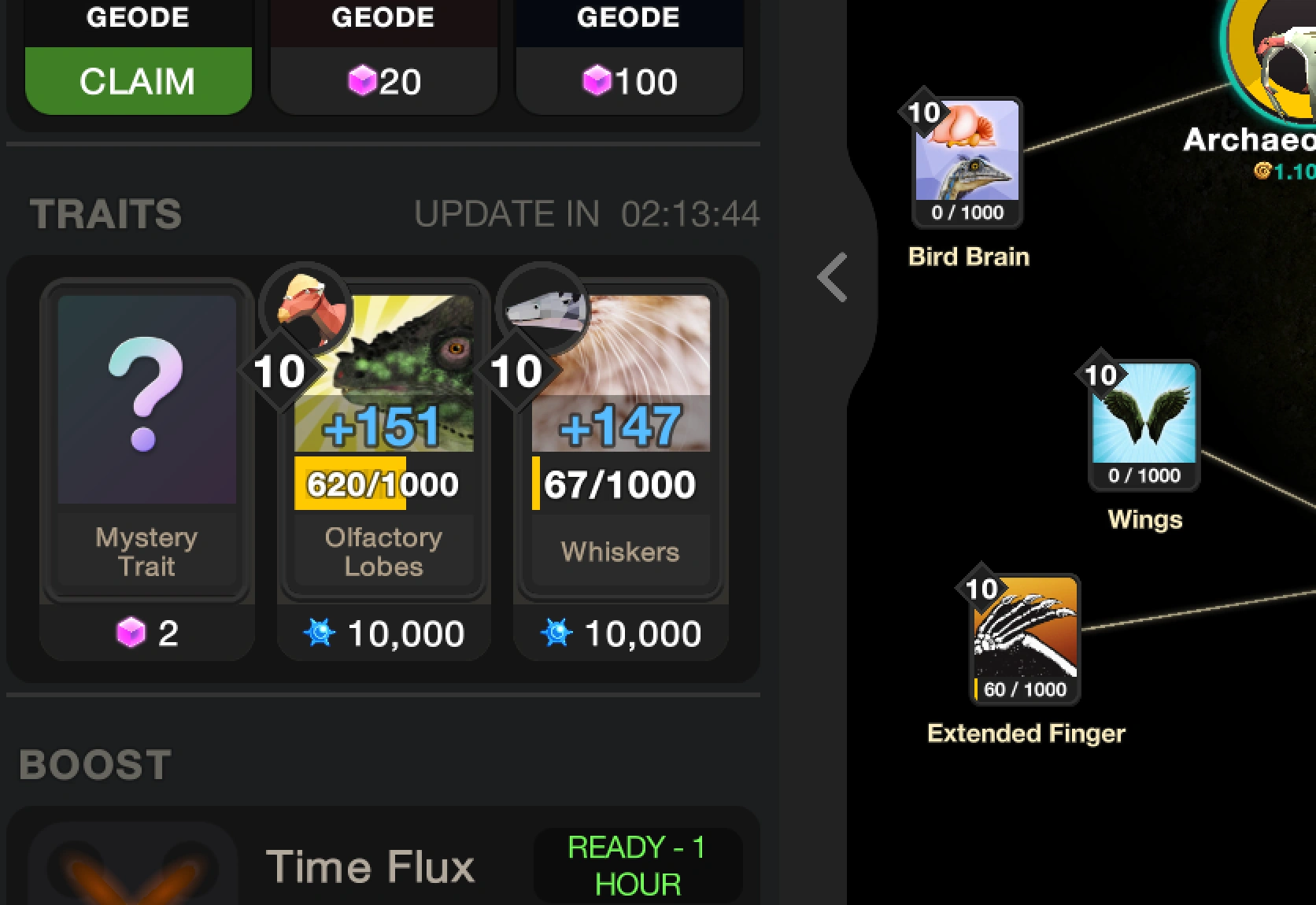This screenshot has width=1316, height=905.
Task: Click the gray reptile badge icon
Action: (x=543, y=308)
